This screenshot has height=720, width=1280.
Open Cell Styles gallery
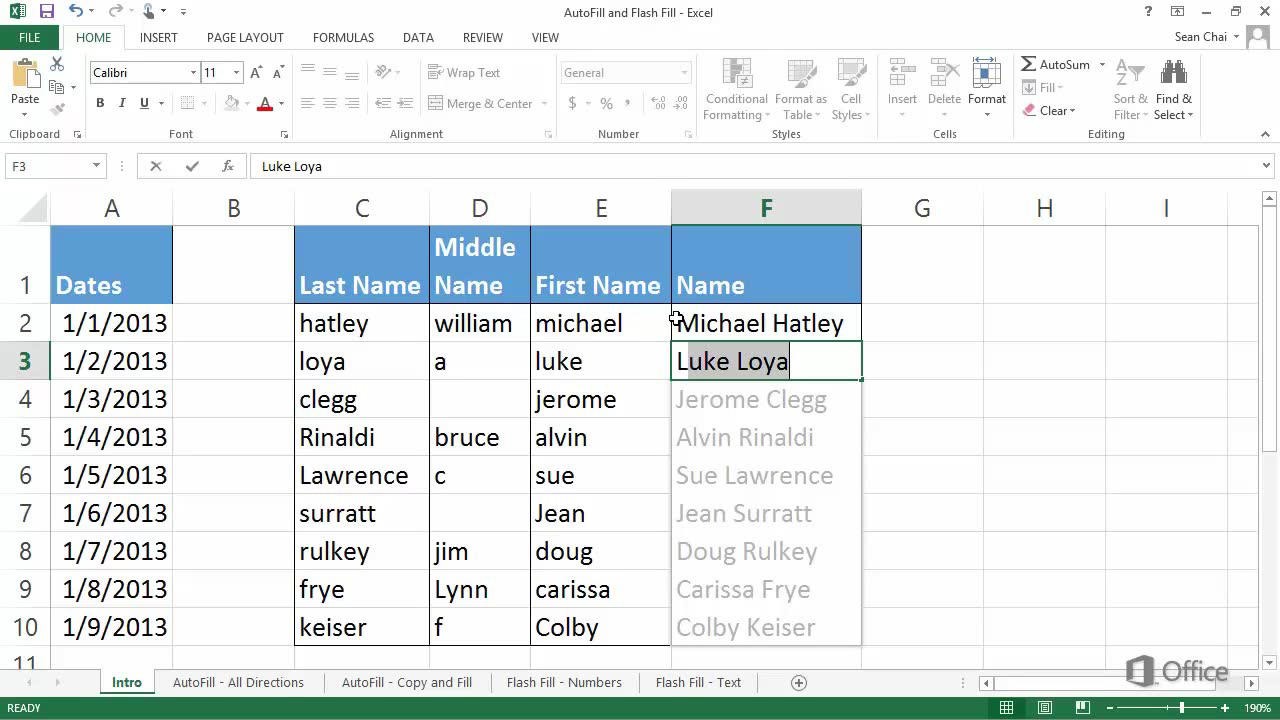[851, 90]
